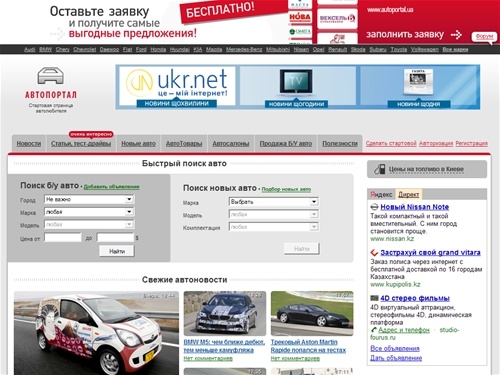Click заполнить заявку in red banner

[x=405, y=35]
